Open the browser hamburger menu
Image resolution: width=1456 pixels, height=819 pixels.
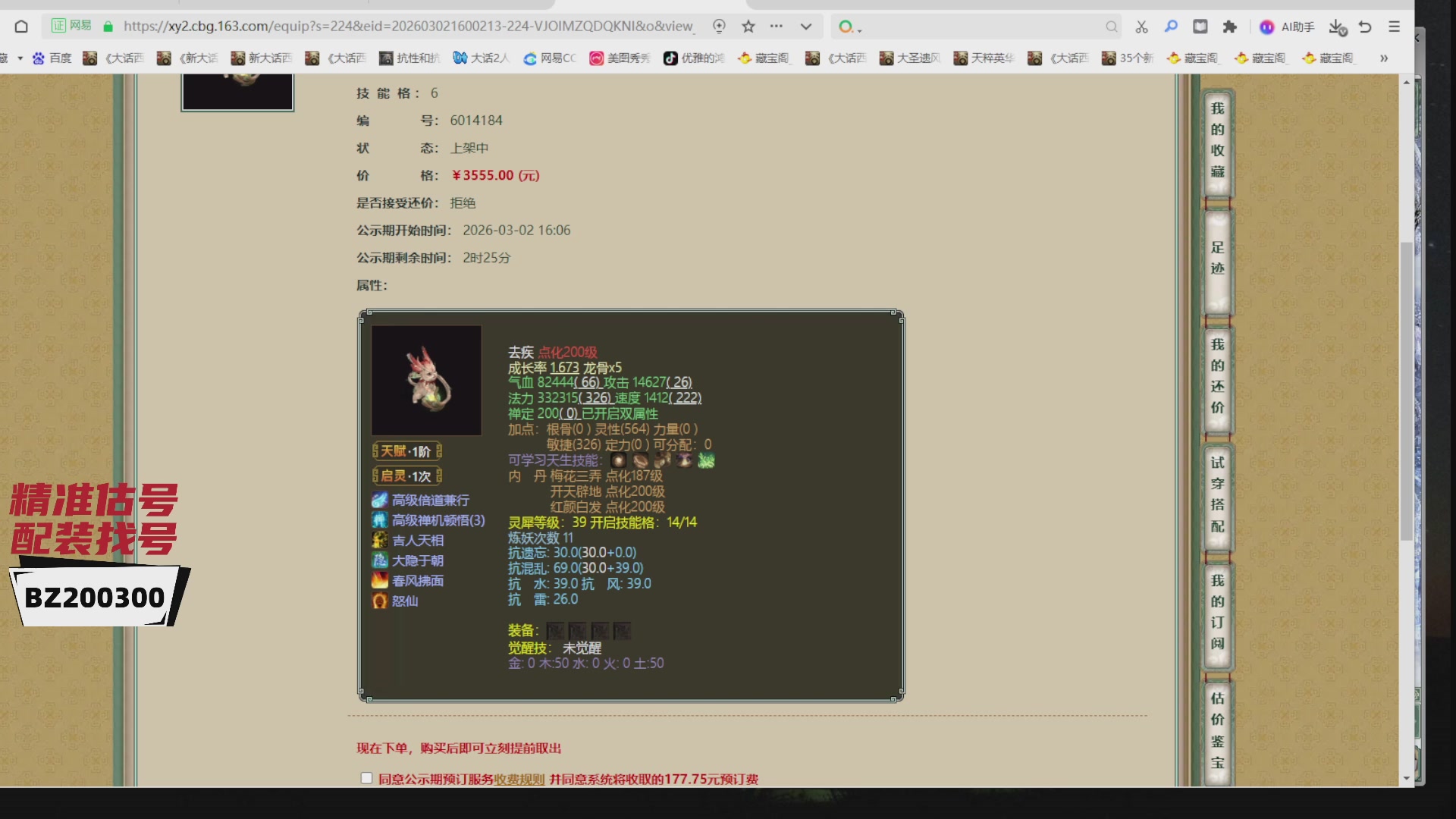(x=1394, y=27)
